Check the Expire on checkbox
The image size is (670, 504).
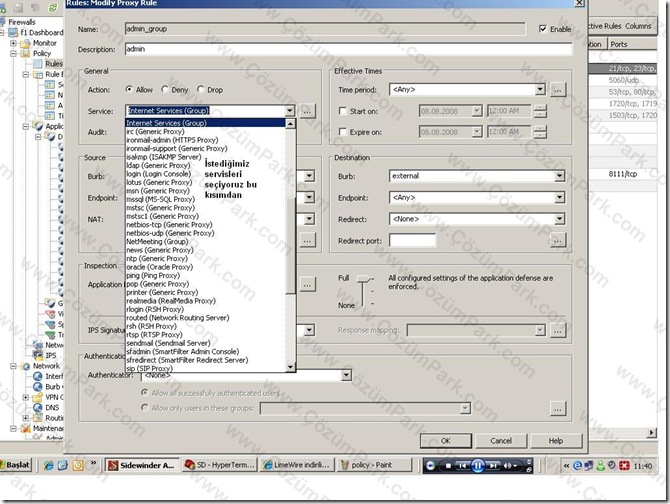coord(342,132)
